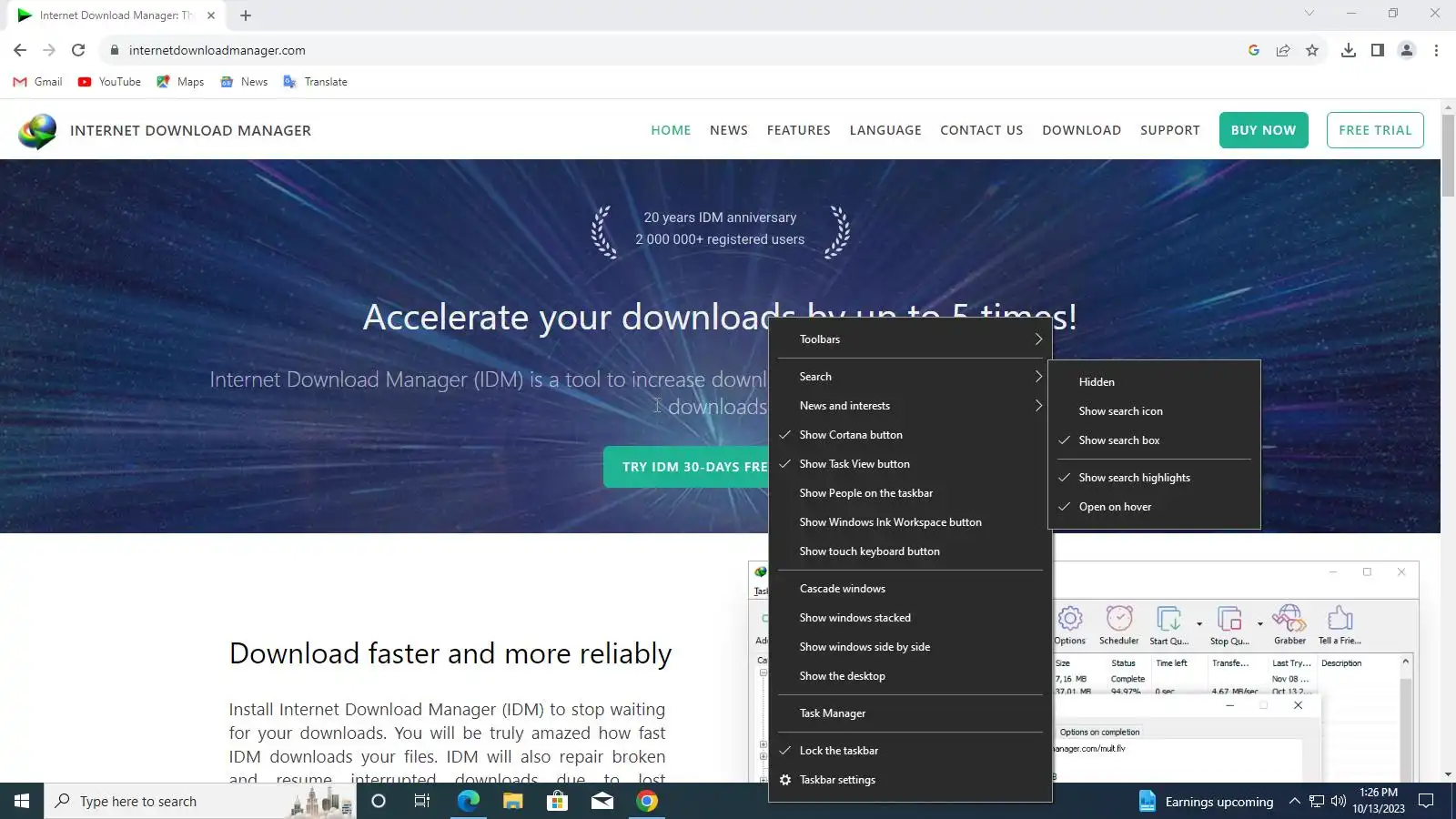
Task: Click the FREE TRIAL button
Action: click(1375, 130)
